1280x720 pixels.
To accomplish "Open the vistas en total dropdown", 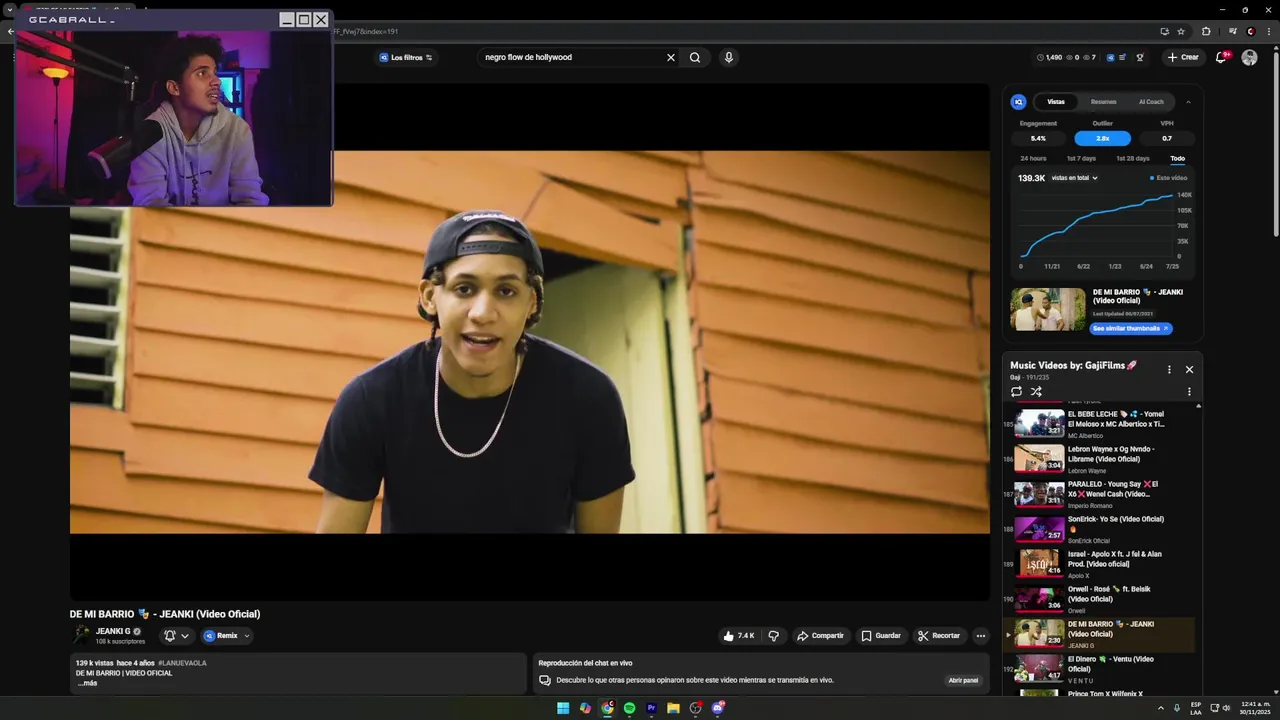I will click(1075, 178).
